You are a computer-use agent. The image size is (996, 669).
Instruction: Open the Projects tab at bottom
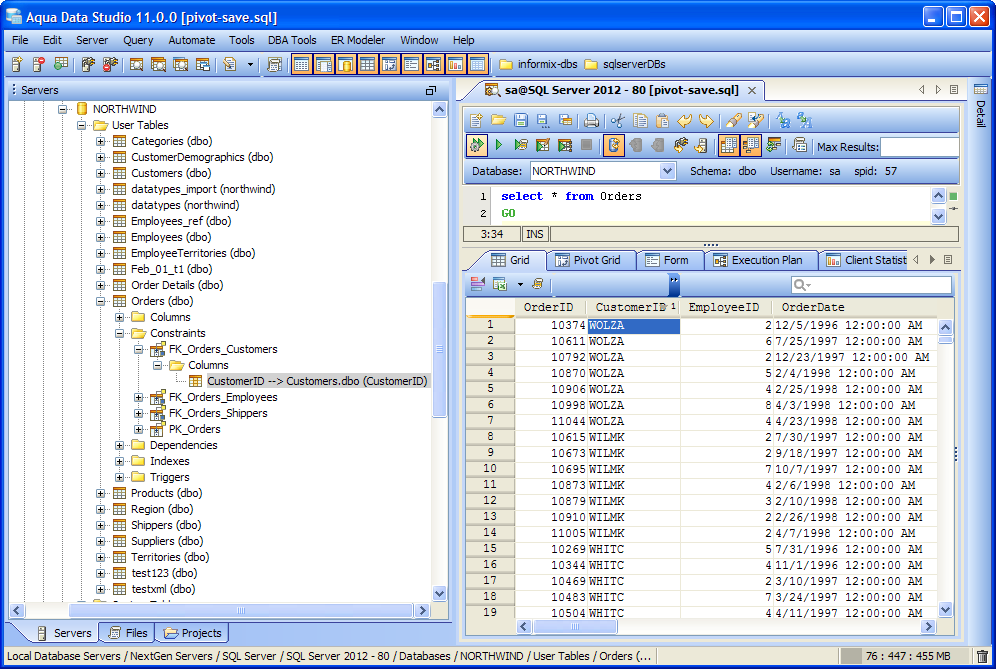coord(193,633)
